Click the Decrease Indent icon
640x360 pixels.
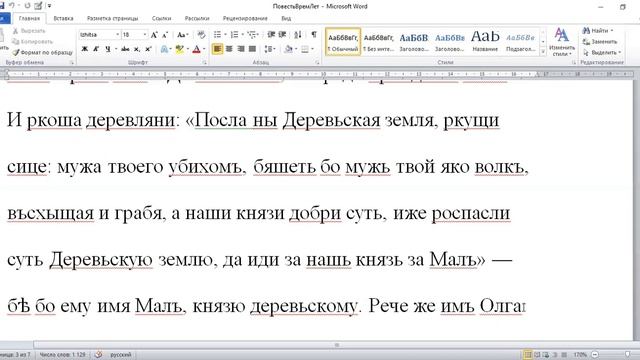point(271,35)
